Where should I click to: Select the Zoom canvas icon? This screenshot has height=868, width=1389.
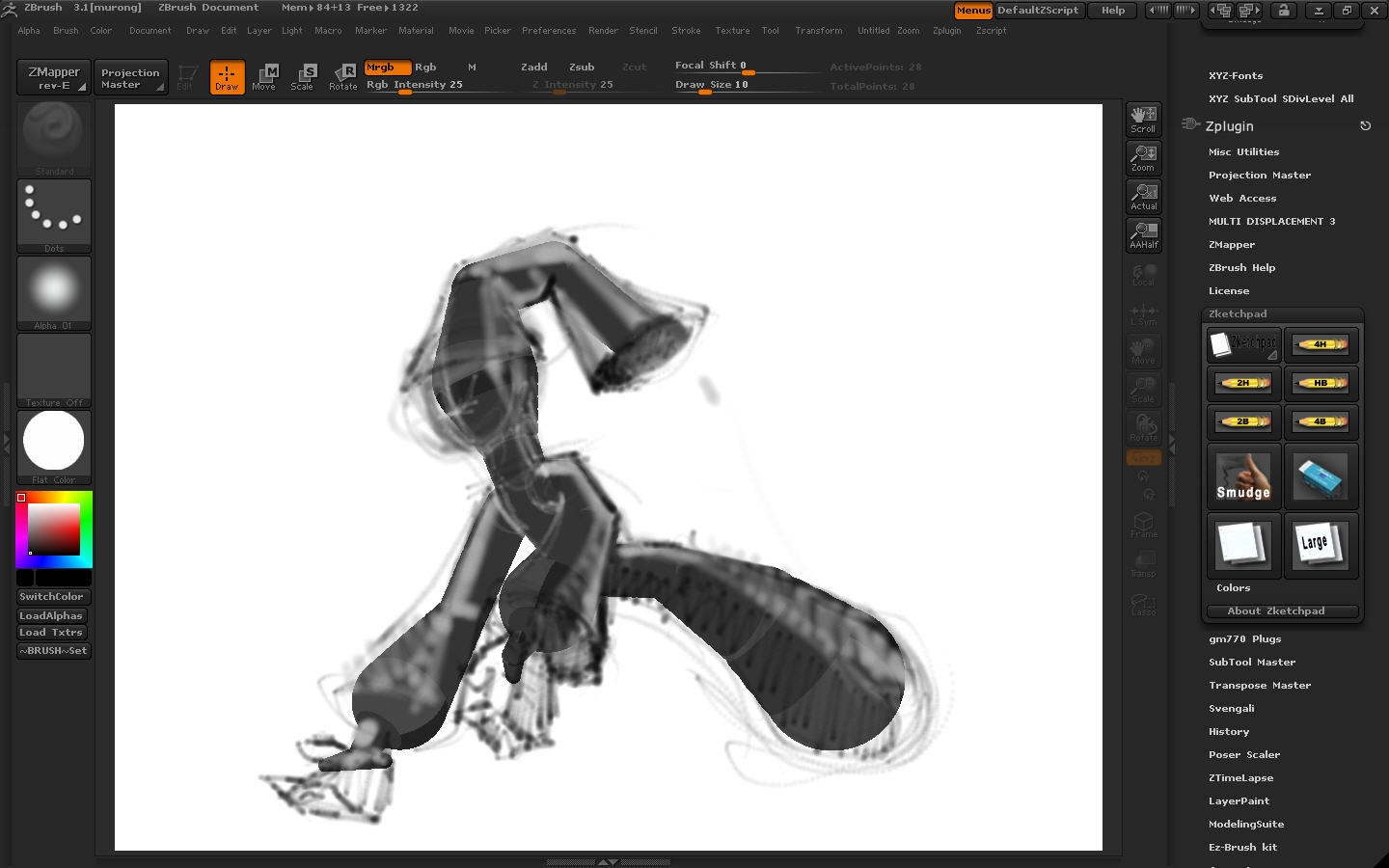coord(1143,158)
